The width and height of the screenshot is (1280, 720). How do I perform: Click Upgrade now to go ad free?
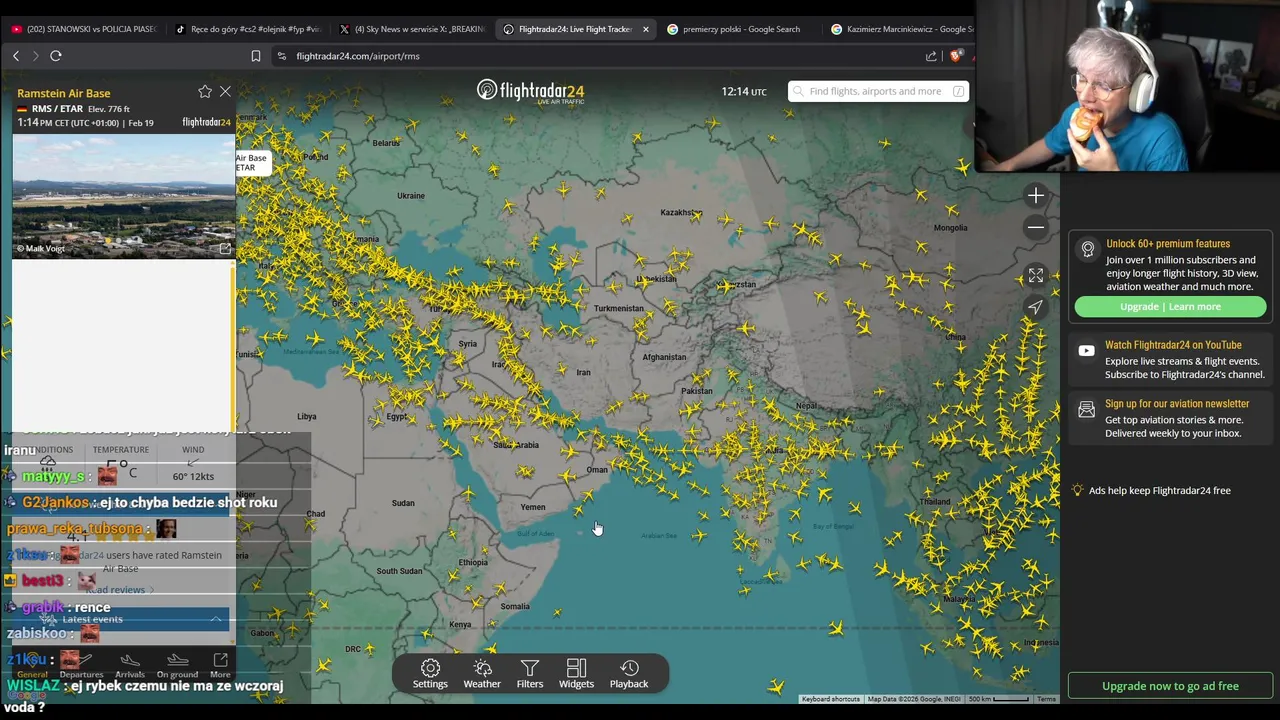coord(1170,686)
